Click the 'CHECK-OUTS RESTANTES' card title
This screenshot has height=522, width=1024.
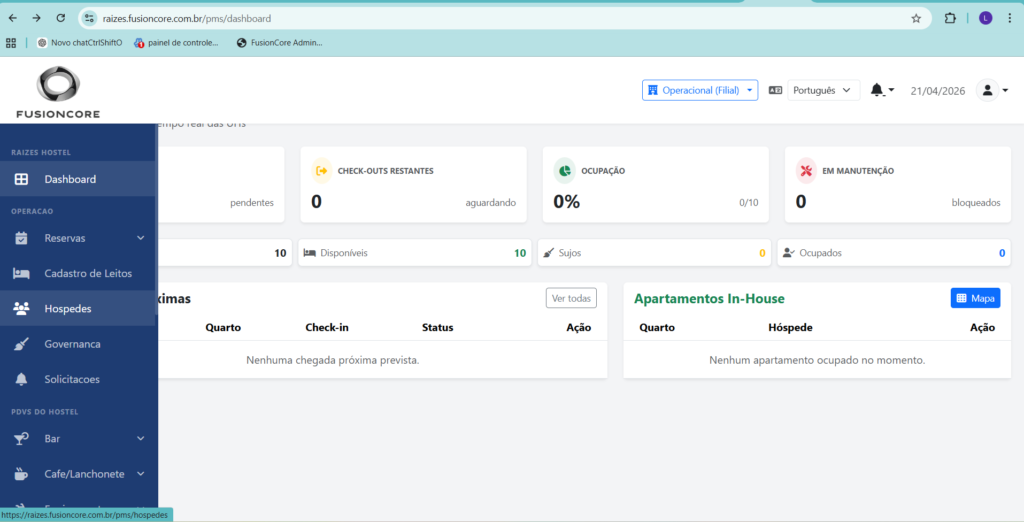[x=385, y=171]
